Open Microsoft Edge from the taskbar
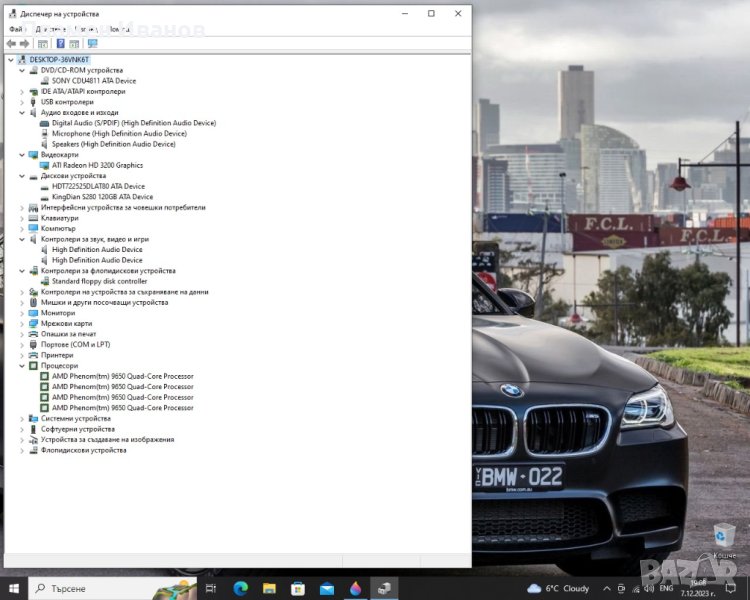 pos(240,588)
